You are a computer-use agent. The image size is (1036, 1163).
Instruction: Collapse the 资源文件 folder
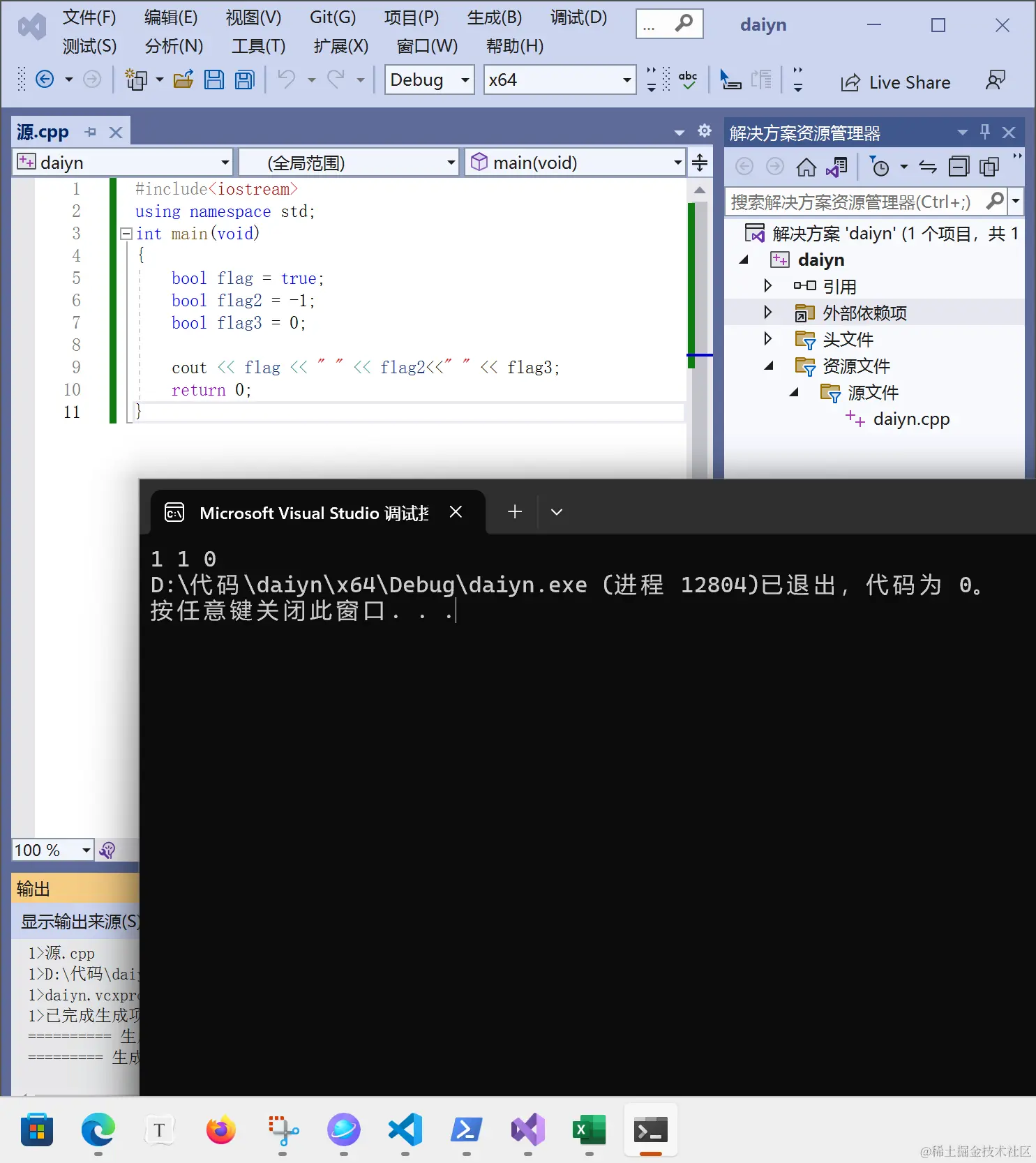click(770, 366)
